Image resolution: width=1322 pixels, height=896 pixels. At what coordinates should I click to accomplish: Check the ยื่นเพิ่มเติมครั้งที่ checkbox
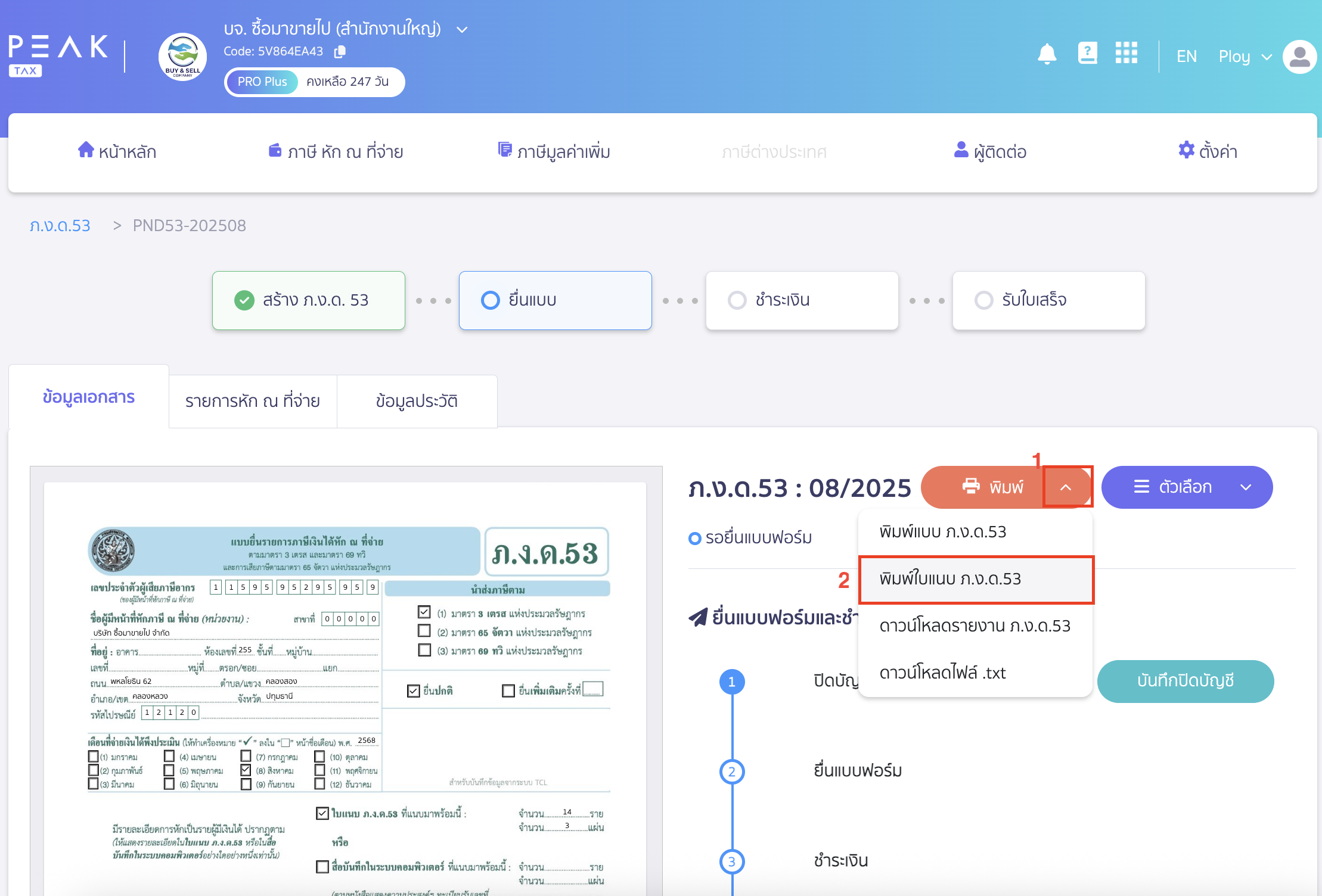(508, 690)
